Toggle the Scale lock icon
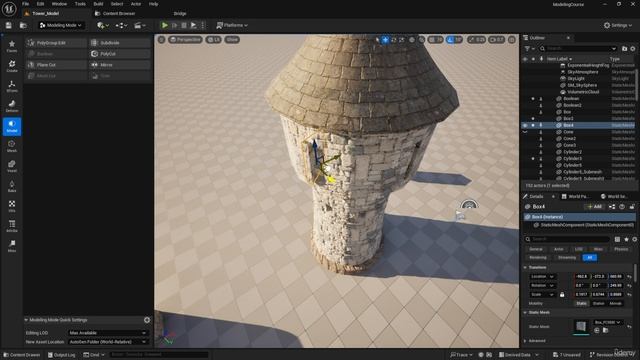The image size is (640, 360). click(562, 294)
